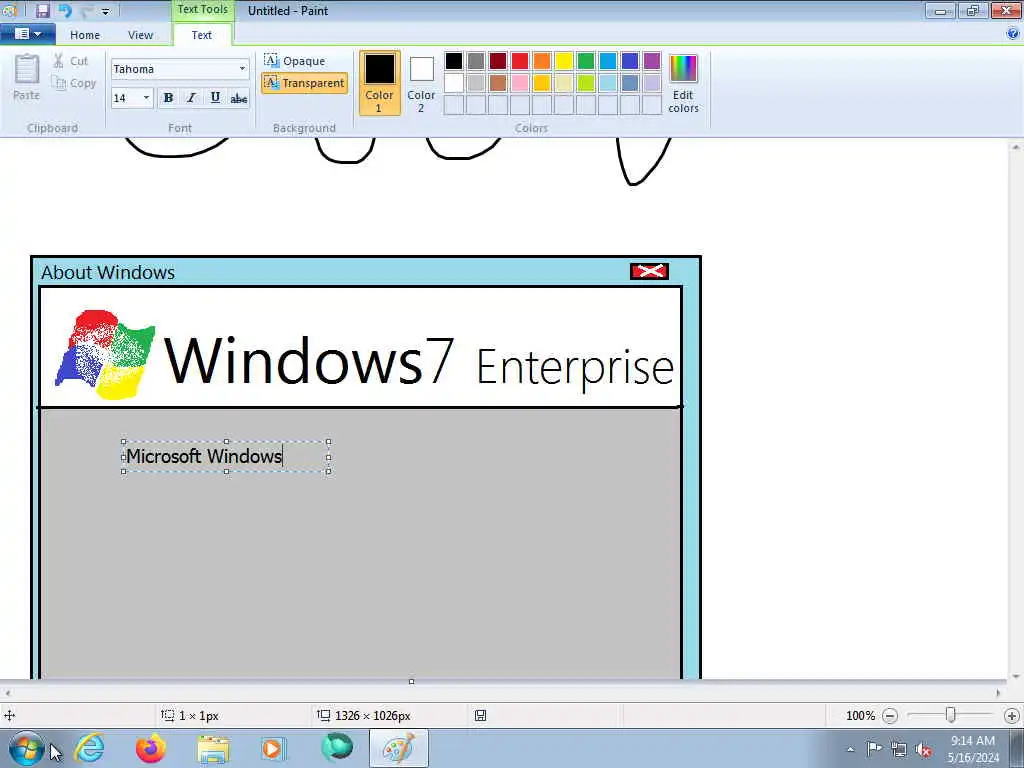Pick the turquoise color swatch

(x=608, y=61)
